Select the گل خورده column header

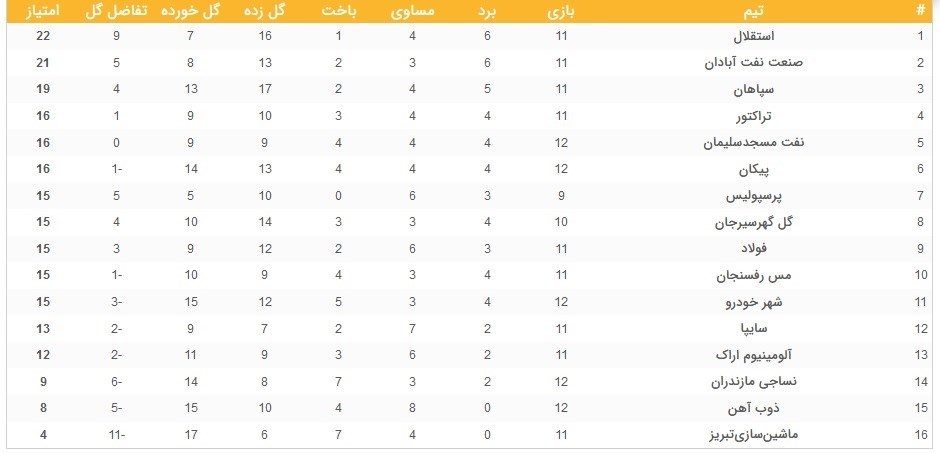pos(191,13)
